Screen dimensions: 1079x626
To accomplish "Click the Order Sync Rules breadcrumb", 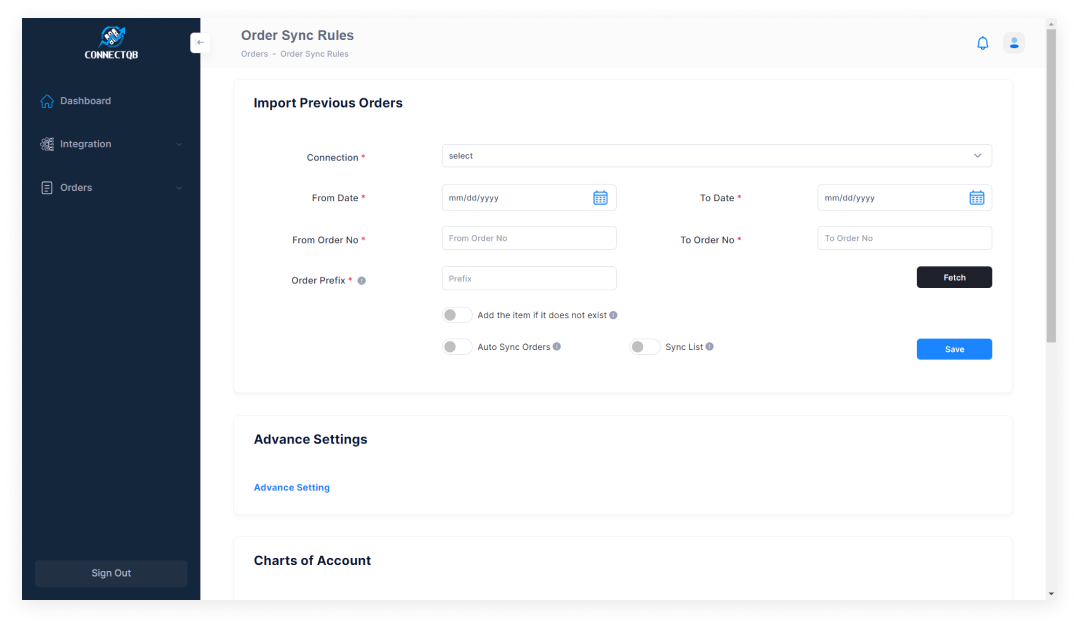I will pyautogui.click(x=314, y=54).
